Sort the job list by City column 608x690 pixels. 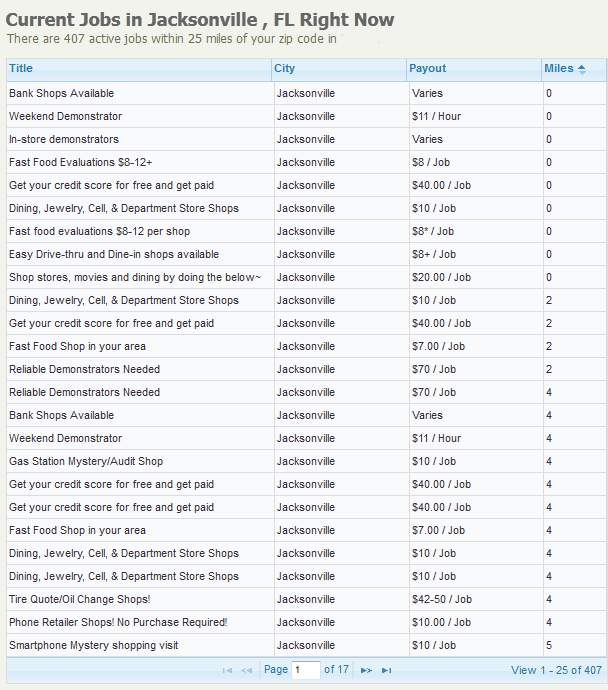(x=285, y=69)
